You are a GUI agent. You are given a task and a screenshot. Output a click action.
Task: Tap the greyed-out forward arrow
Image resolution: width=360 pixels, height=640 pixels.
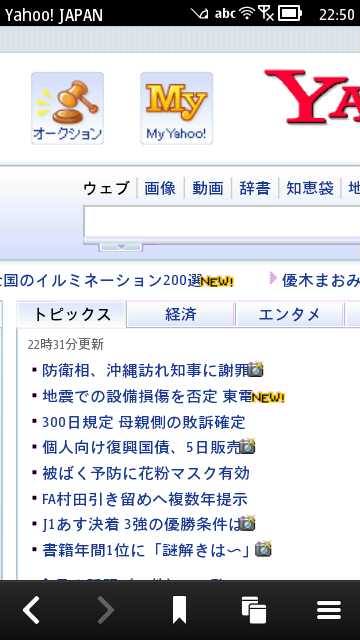click(x=106, y=610)
